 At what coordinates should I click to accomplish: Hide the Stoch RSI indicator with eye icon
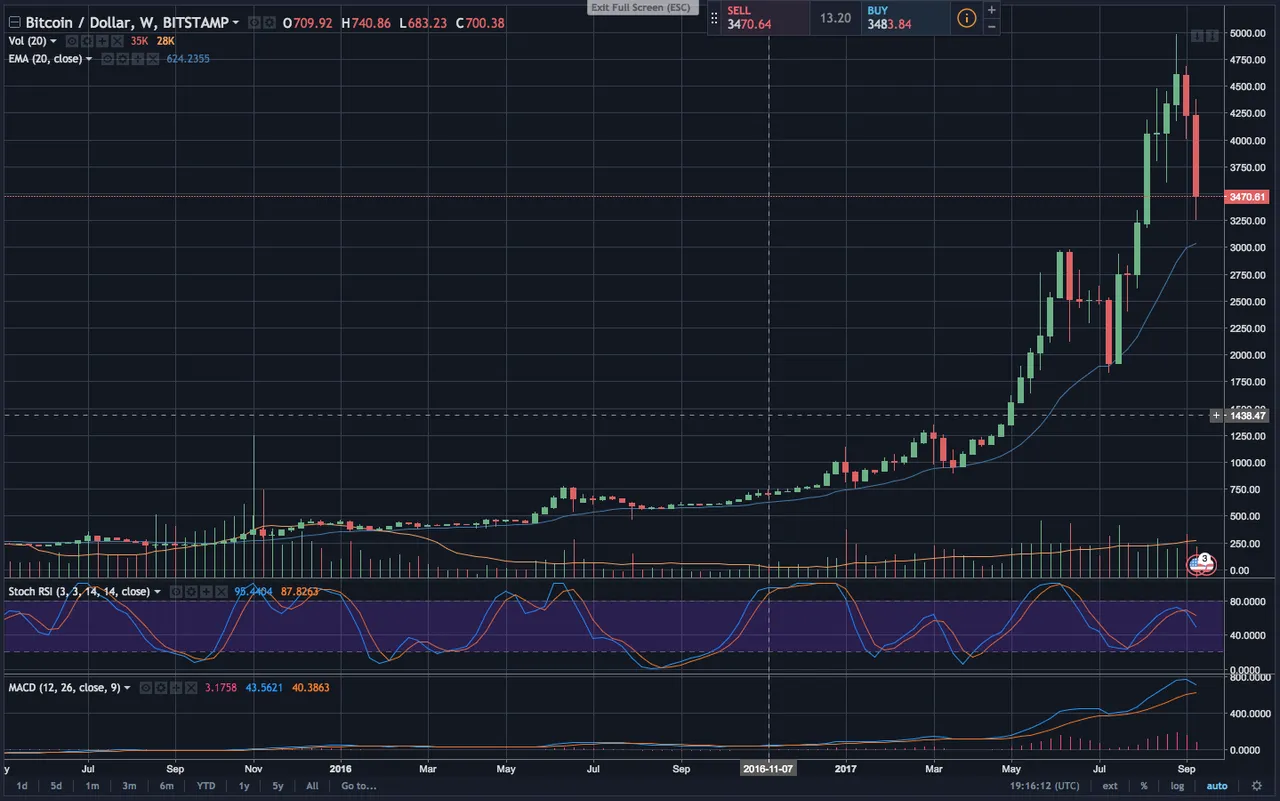pos(176,592)
